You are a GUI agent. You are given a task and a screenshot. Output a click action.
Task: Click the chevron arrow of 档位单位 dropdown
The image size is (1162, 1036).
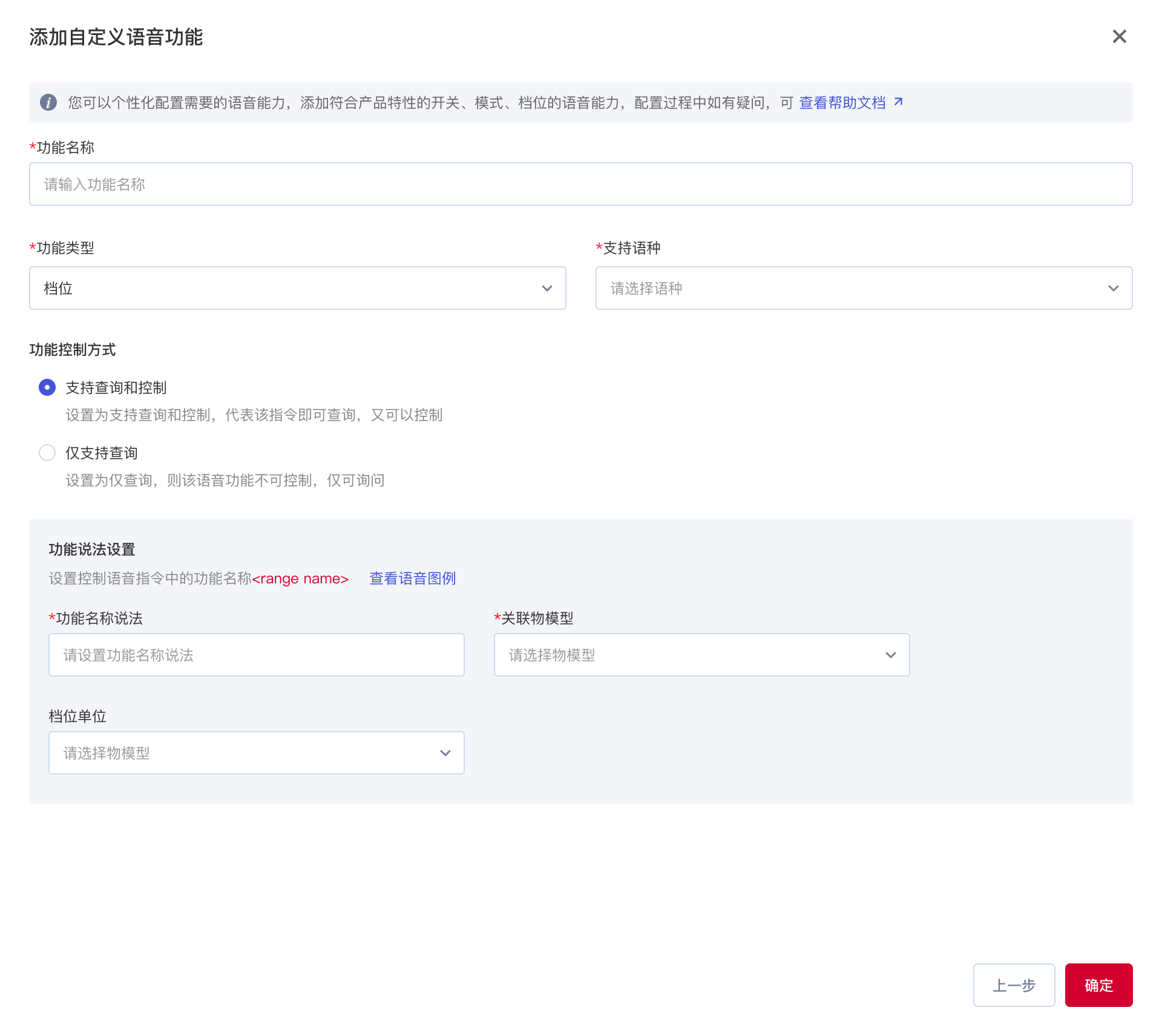pyautogui.click(x=445, y=753)
